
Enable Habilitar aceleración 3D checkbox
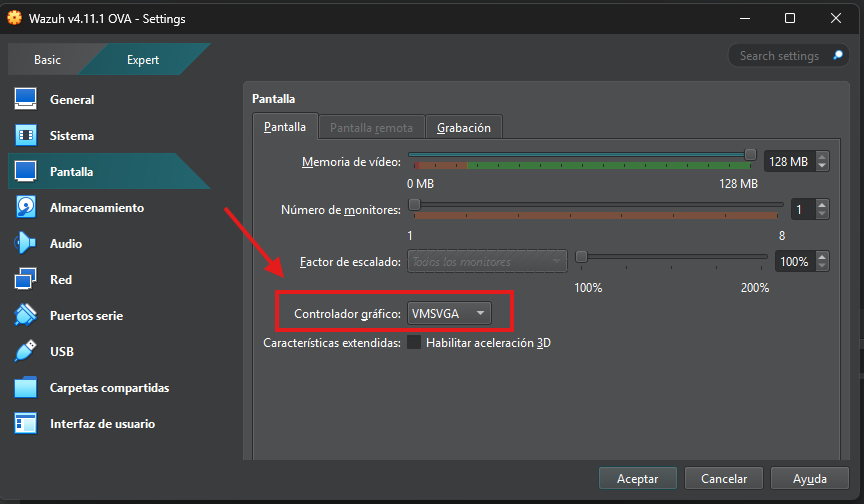tap(414, 343)
